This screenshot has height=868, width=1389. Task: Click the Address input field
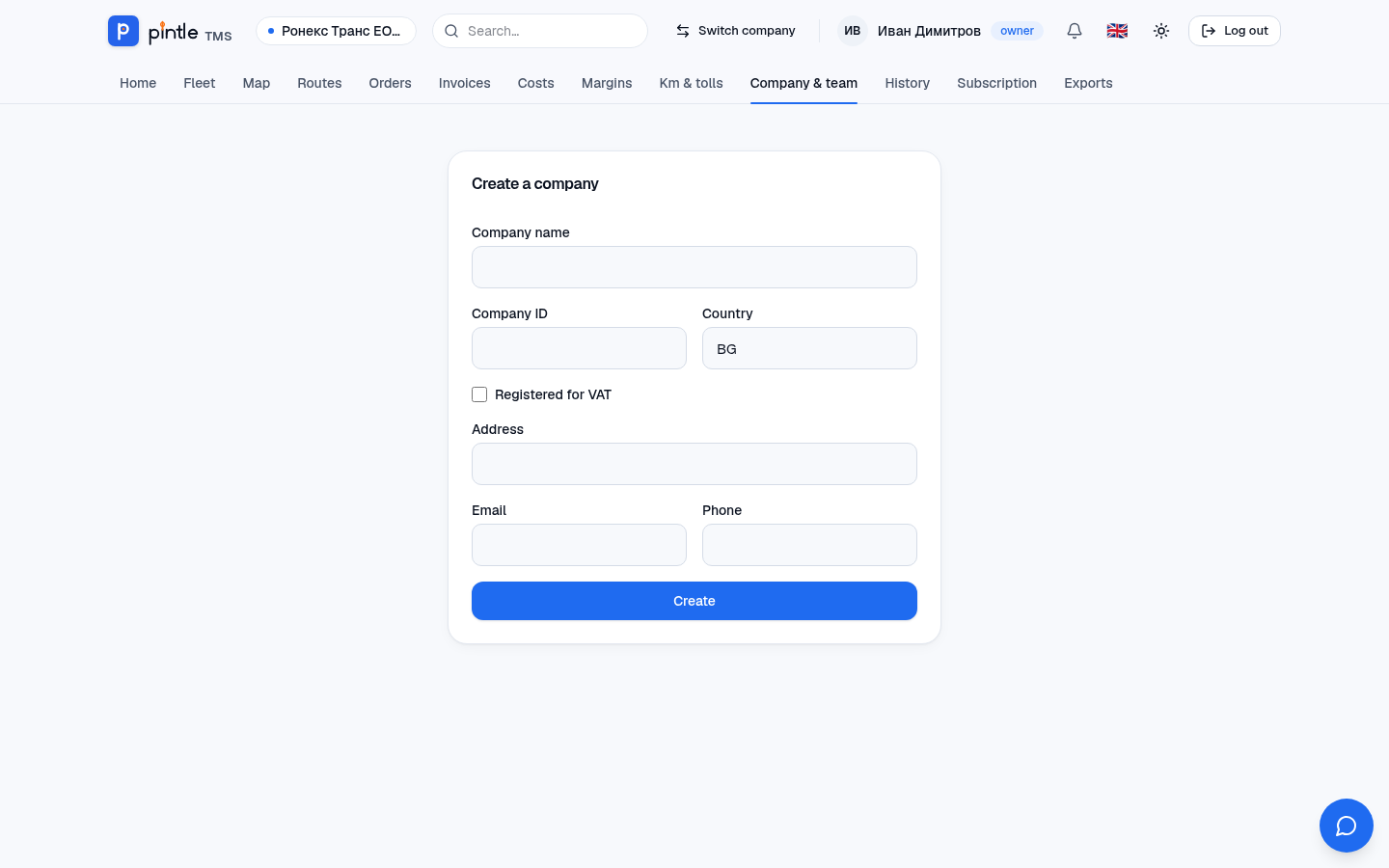[694, 464]
